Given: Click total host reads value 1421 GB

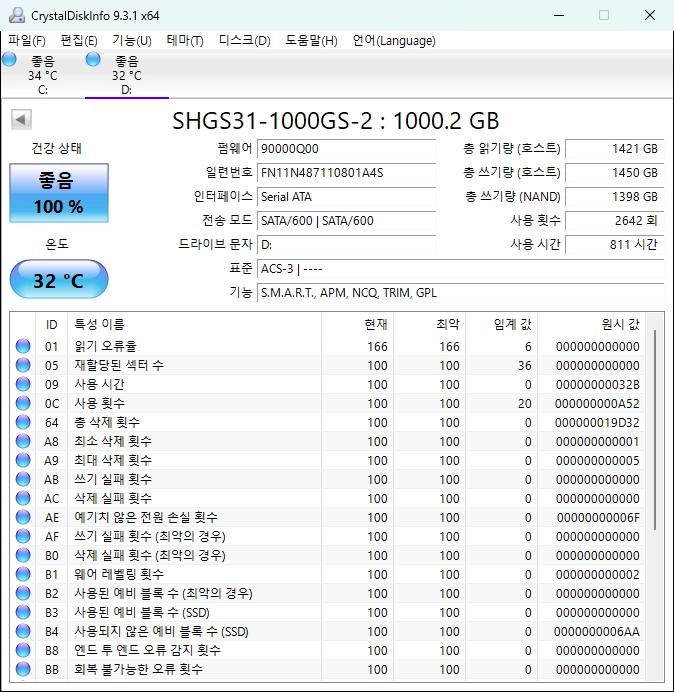Looking at the screenshot, I should point(614,149).
